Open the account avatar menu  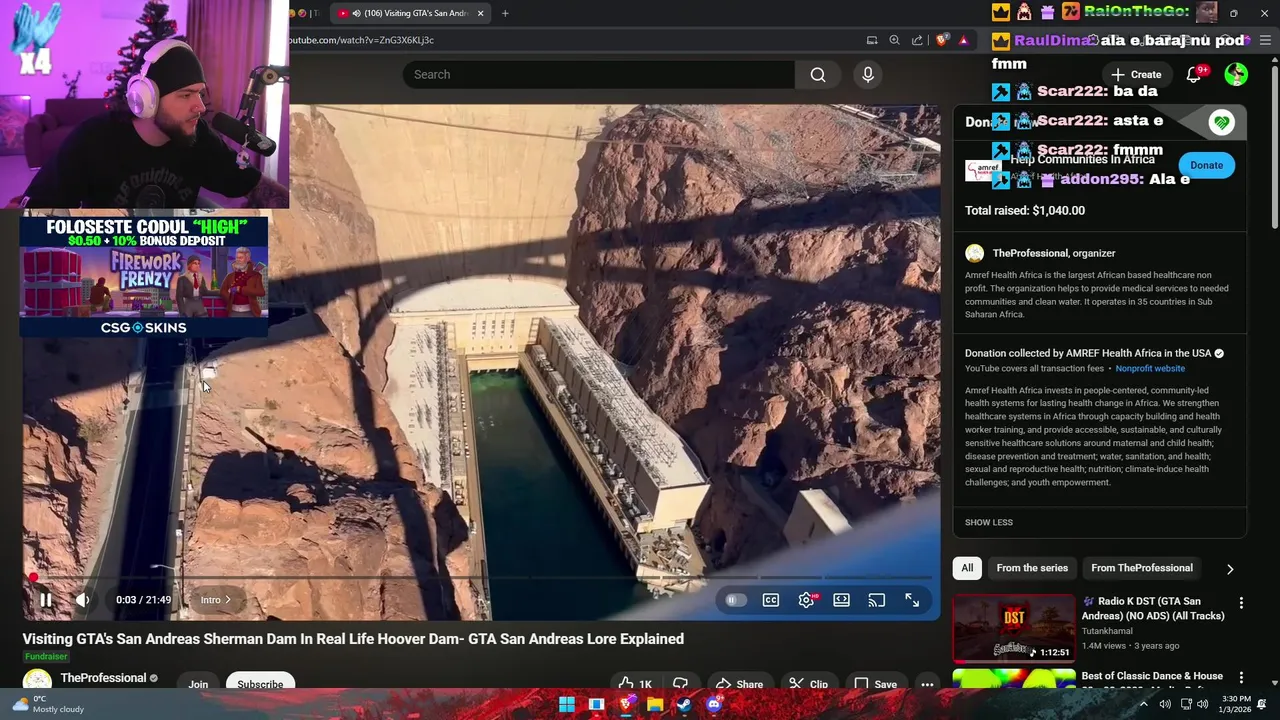[x=1236, y=75]
